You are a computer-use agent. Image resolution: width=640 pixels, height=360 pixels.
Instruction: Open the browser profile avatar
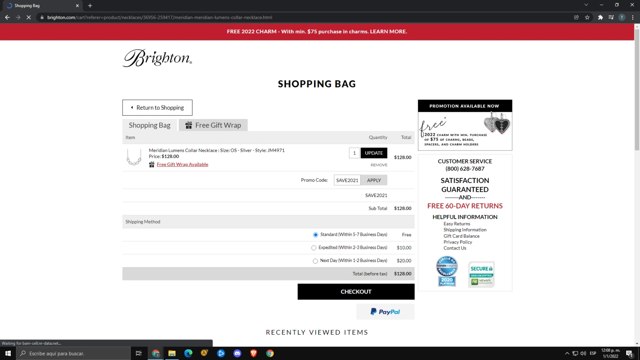(x=622, y=18)
